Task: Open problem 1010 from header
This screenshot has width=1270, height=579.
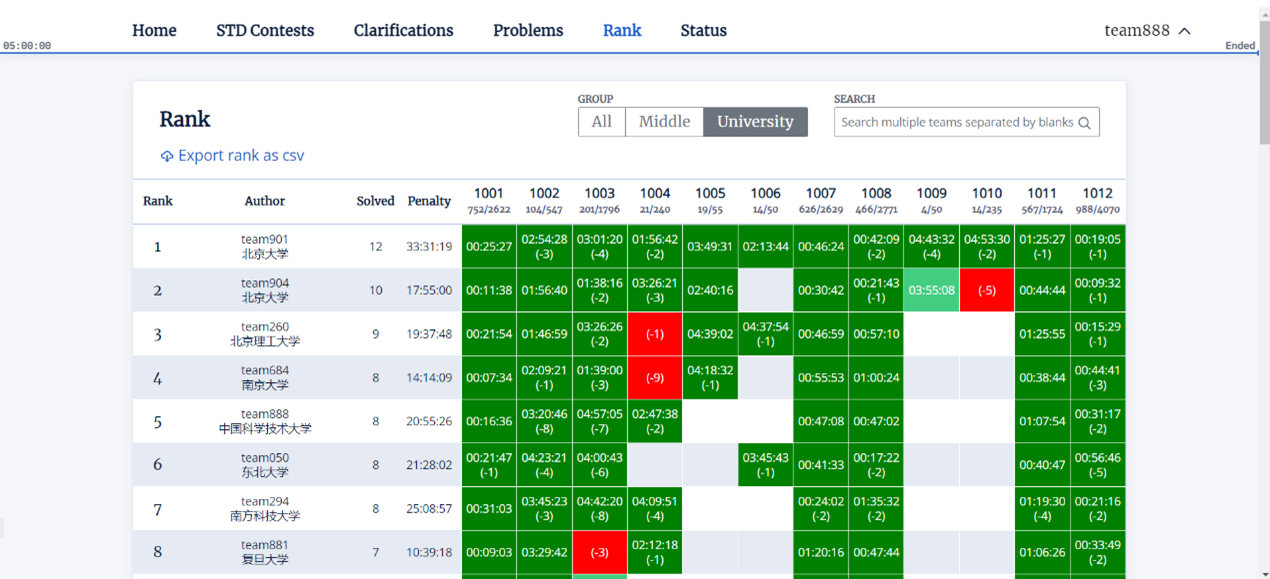Action: [x=987, y=200]
